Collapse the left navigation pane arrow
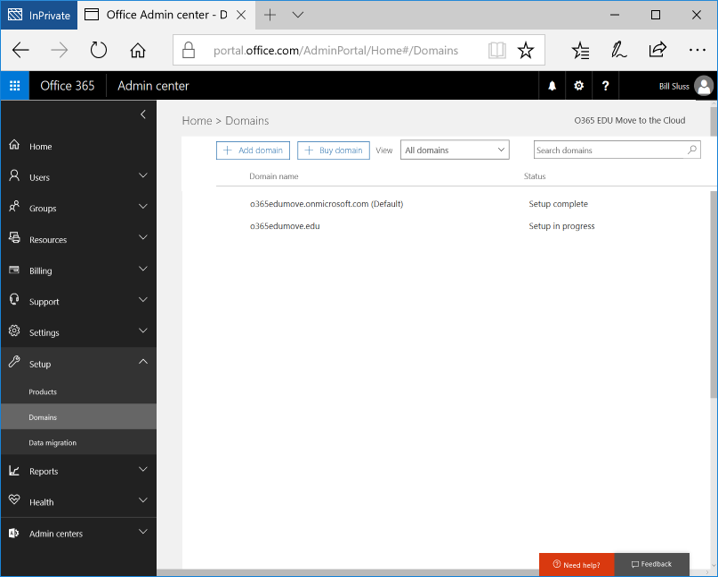 click(143, 115)
